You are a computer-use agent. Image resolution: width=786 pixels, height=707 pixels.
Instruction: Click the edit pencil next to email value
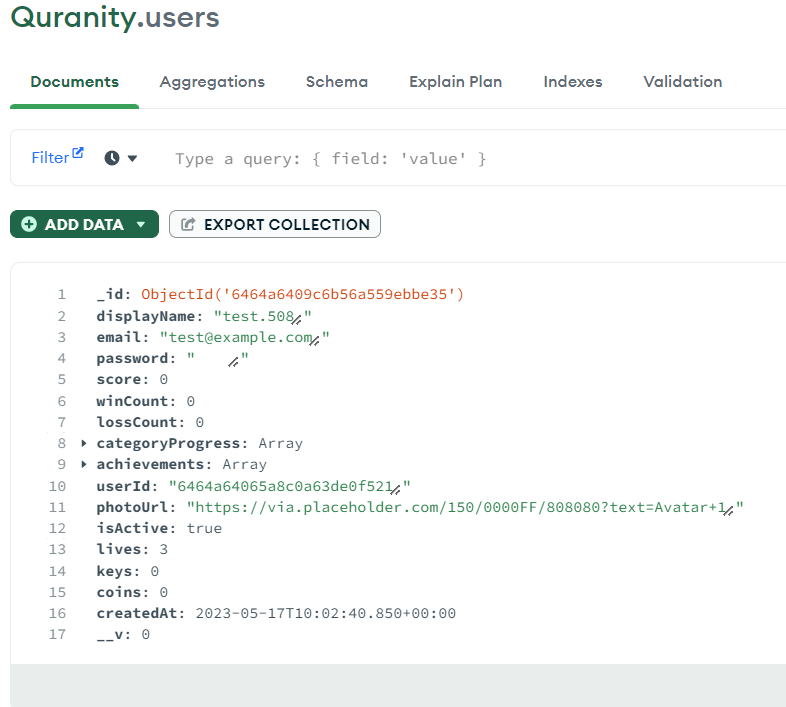tap(313, 339)
